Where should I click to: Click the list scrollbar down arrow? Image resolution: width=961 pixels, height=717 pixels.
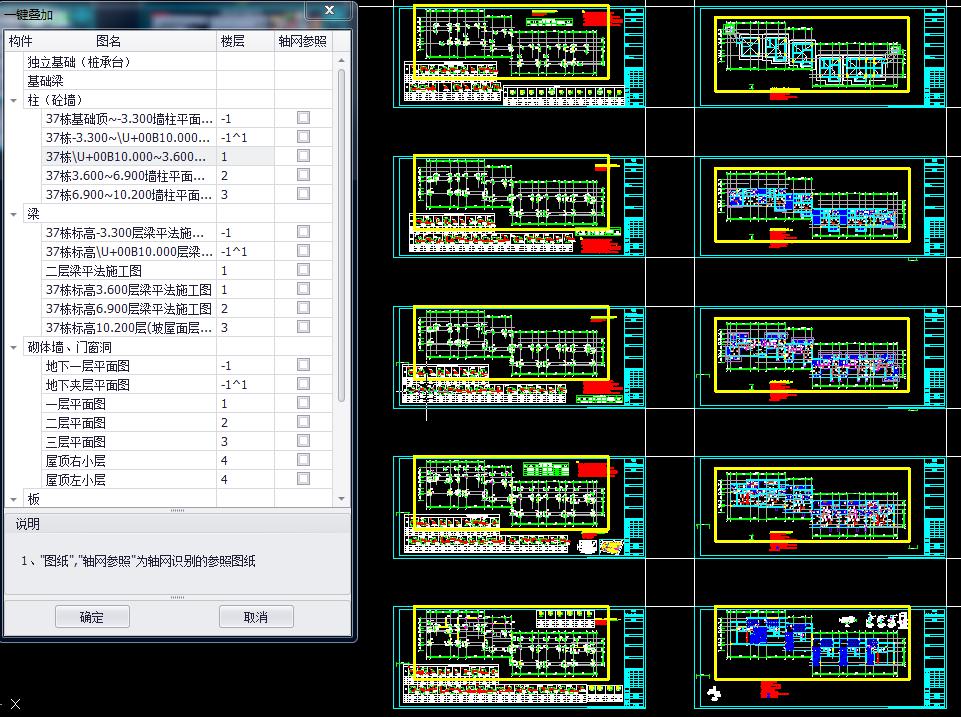click(x=341, y=499)
